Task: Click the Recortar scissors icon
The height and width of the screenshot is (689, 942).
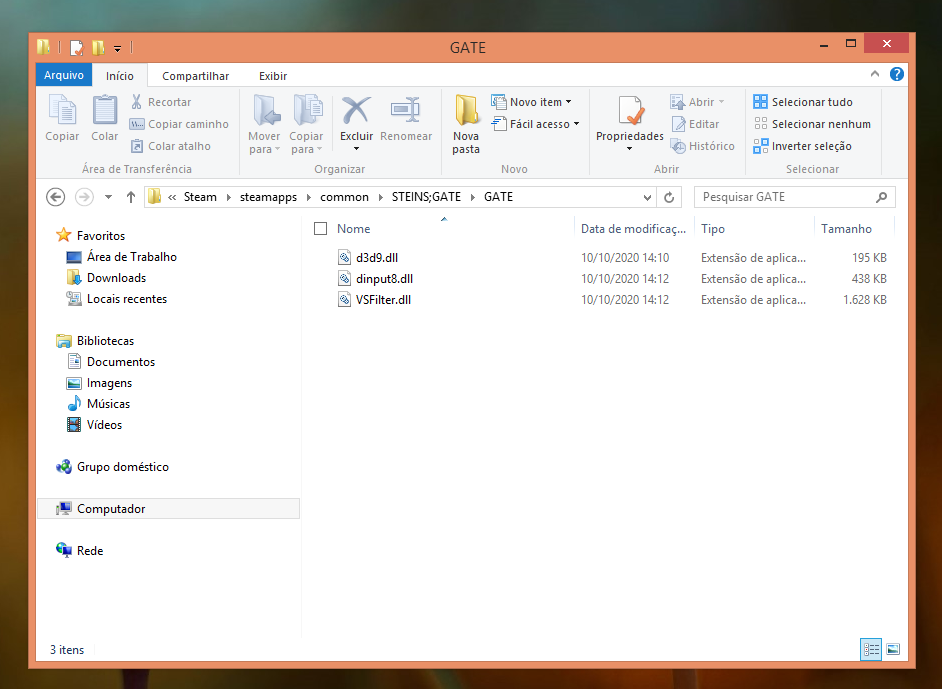Action: pos(136,102)
